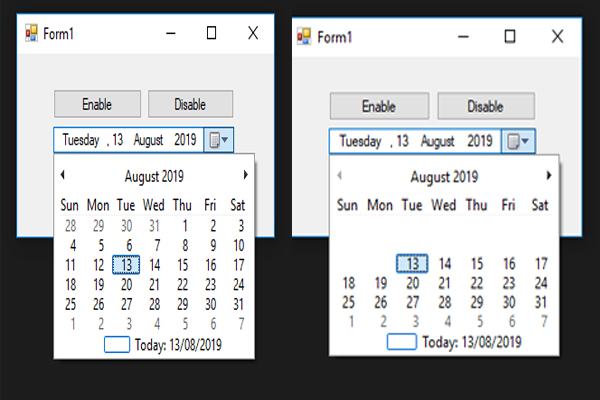Screen dimensions: 600x400
Task: Click August 2019 title in left calendar
Action: (x=154, y=176)
